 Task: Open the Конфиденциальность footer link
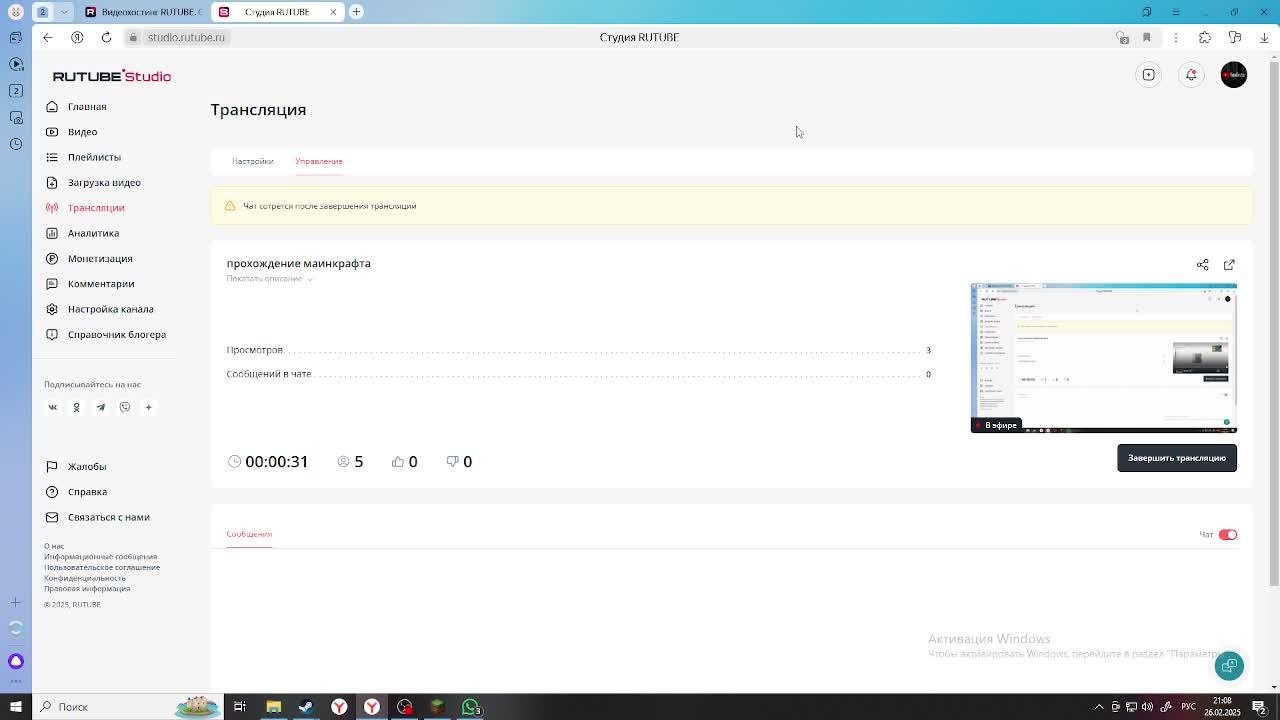[85, 578]
